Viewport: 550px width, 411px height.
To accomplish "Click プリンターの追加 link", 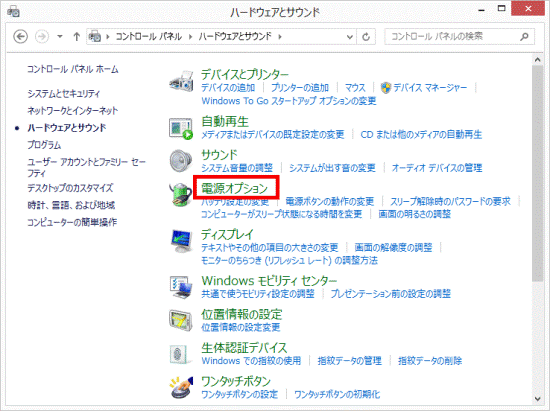I will click(x=300, y=88).
